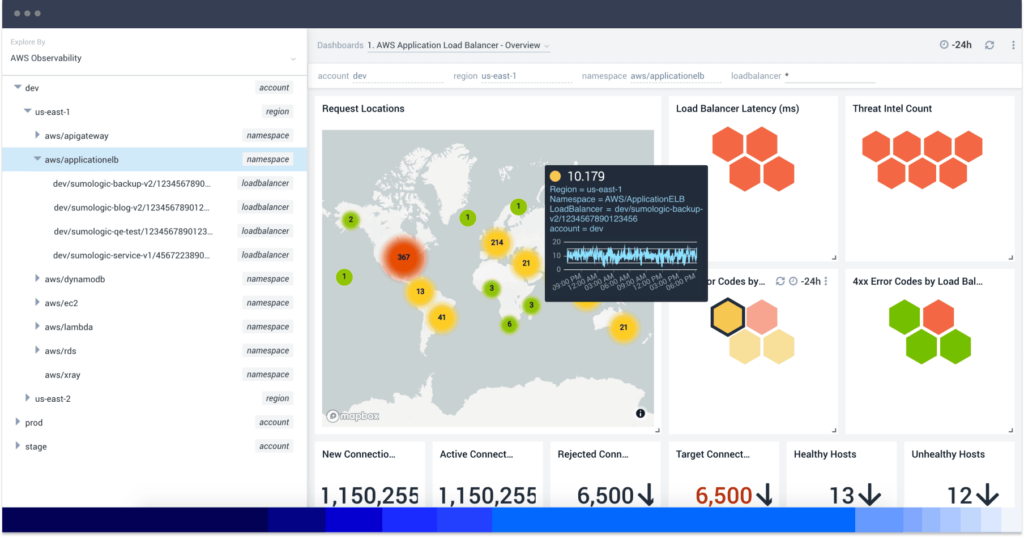Refresh the error codes panel

780,281
